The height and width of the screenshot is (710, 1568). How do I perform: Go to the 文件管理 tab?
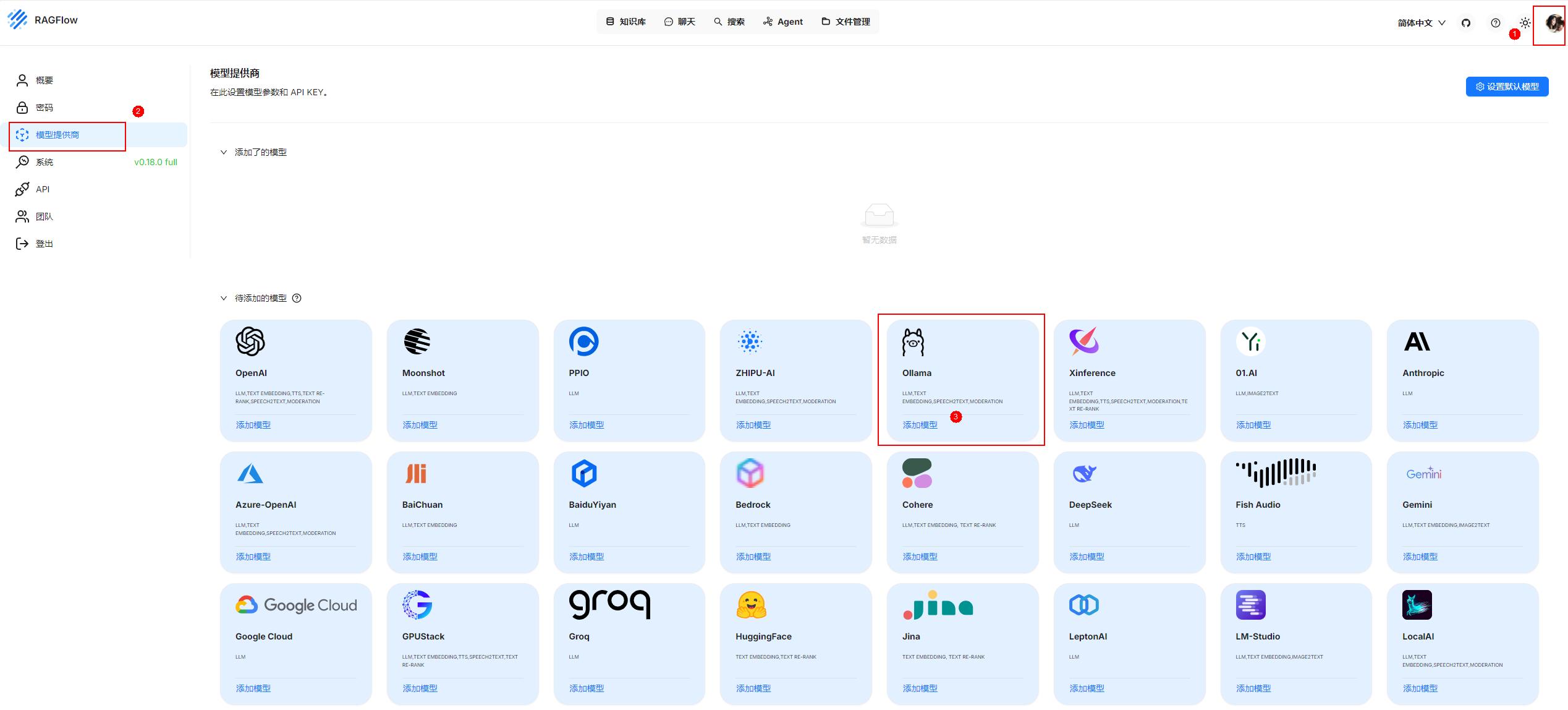846,22
